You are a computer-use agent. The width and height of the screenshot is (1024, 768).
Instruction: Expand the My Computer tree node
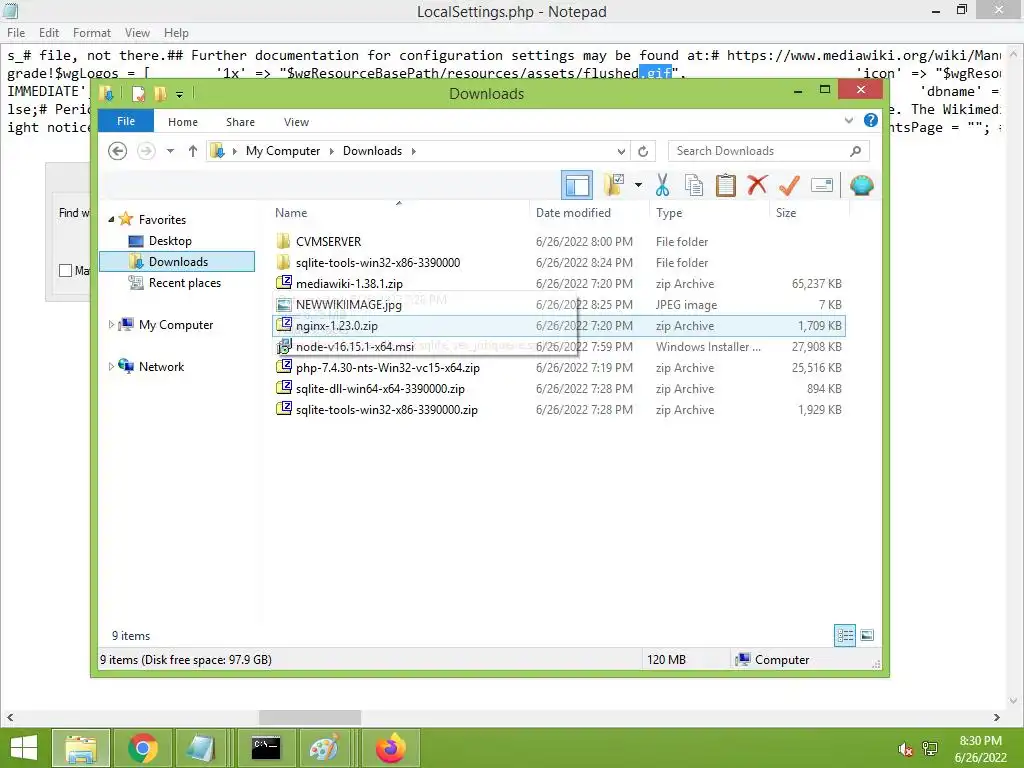(x=110, y=325)
